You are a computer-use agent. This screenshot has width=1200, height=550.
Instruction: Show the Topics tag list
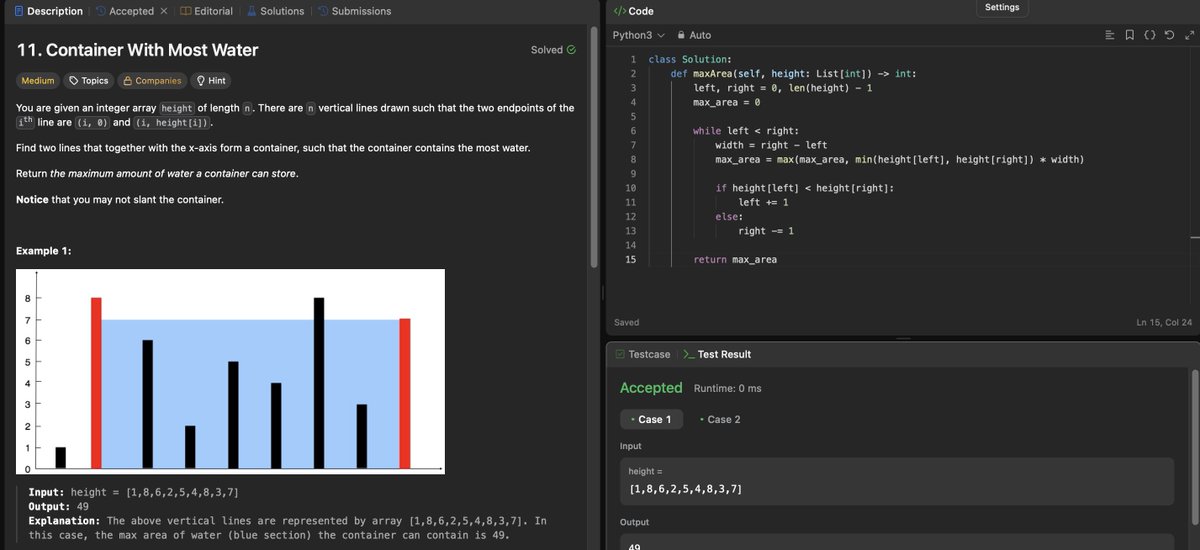(88, 81)
